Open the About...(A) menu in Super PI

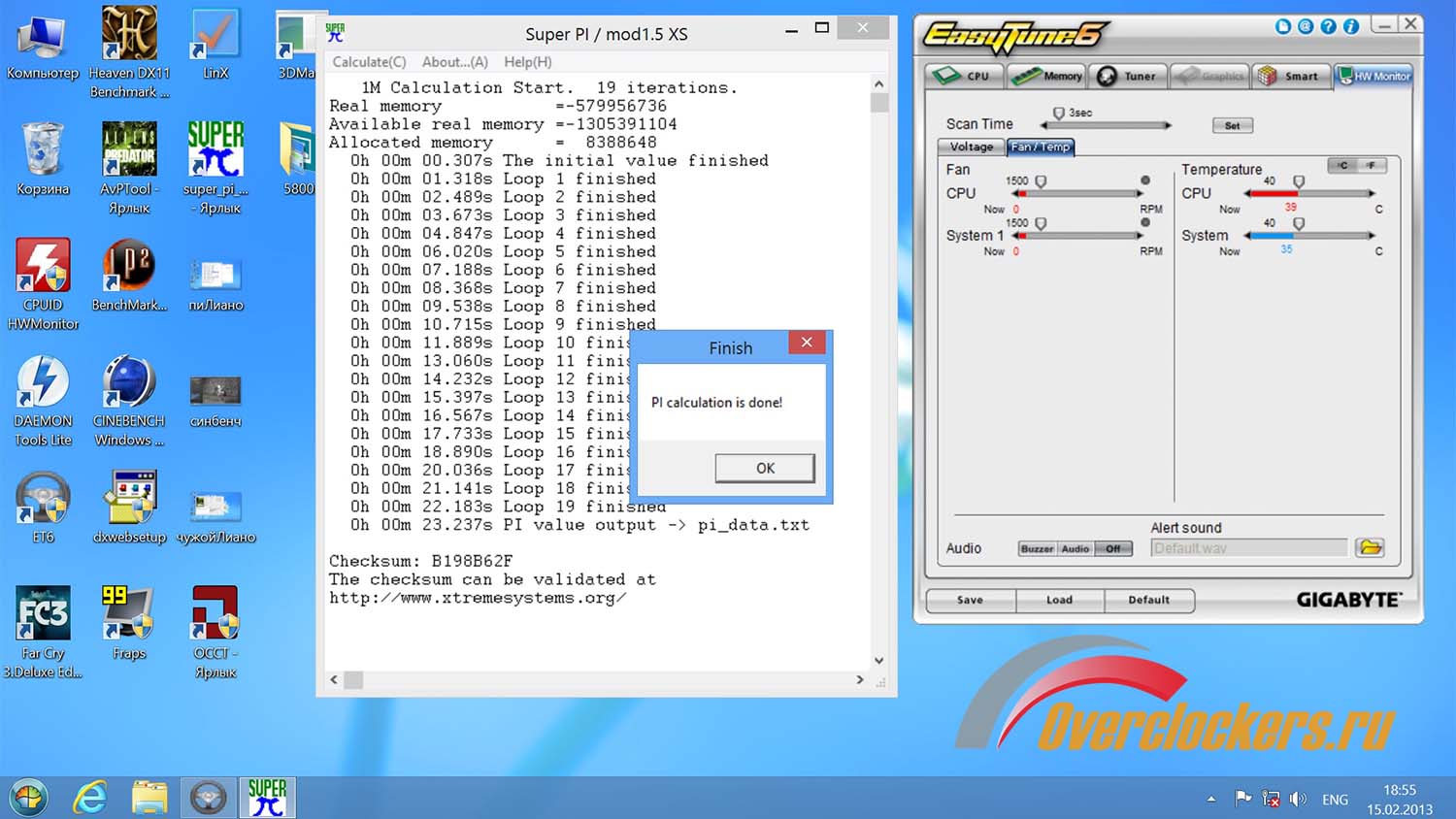pyautogui.click(x=455, y=62)
